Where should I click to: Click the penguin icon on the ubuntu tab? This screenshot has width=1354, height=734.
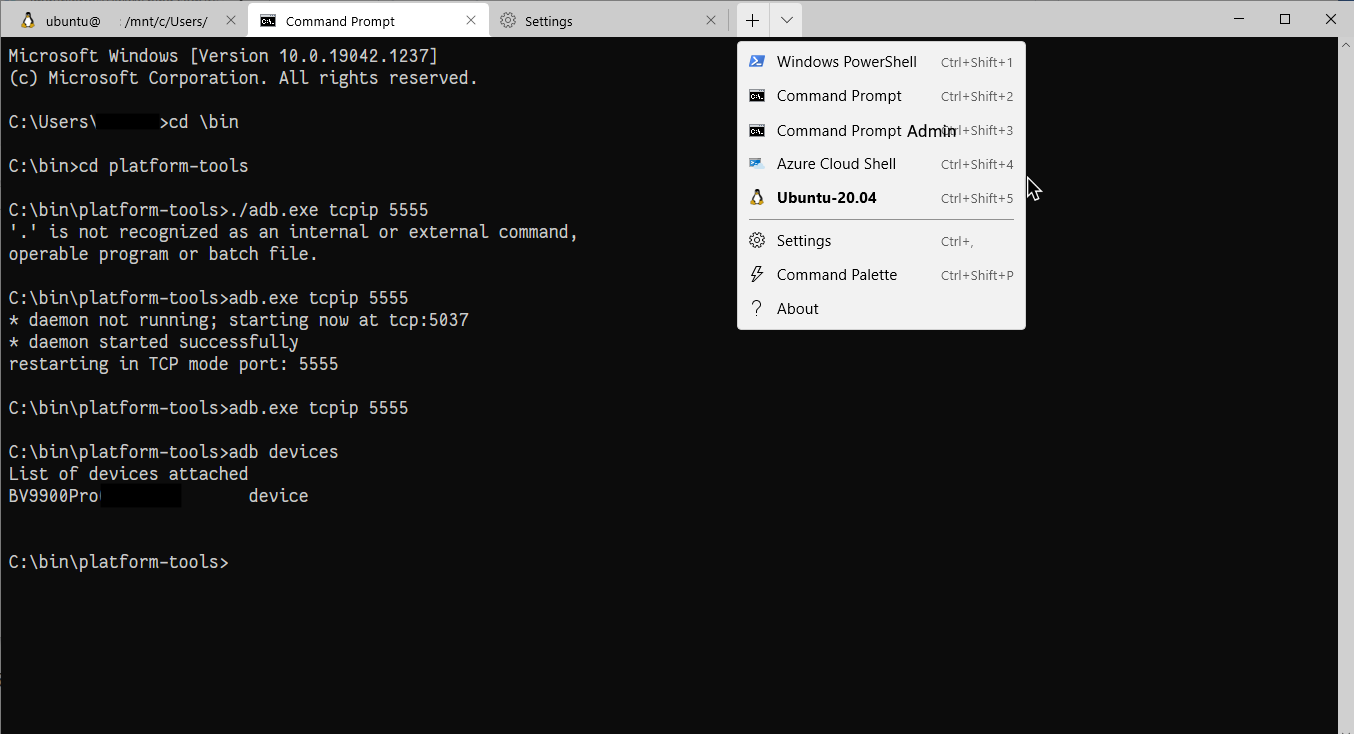[x=27, y=19]
